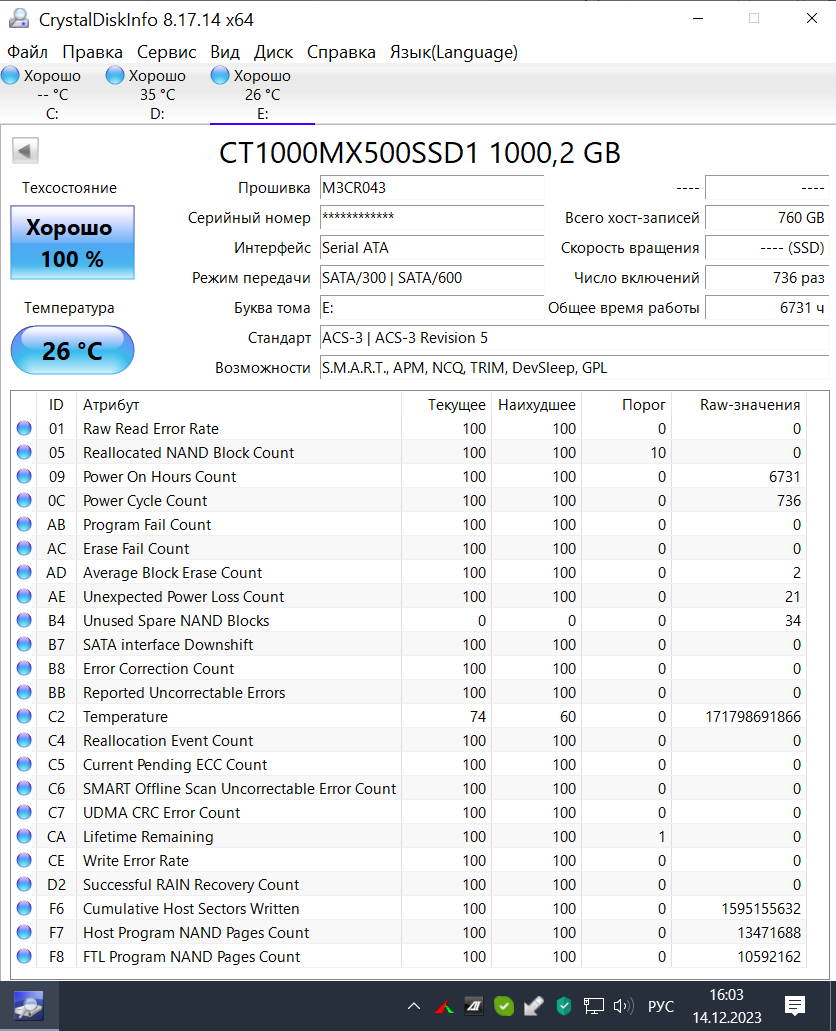The width and height of the screenshot is (836, 1031).
Task: Click the Прошивка field M3CR043
Action: (432, 187)
